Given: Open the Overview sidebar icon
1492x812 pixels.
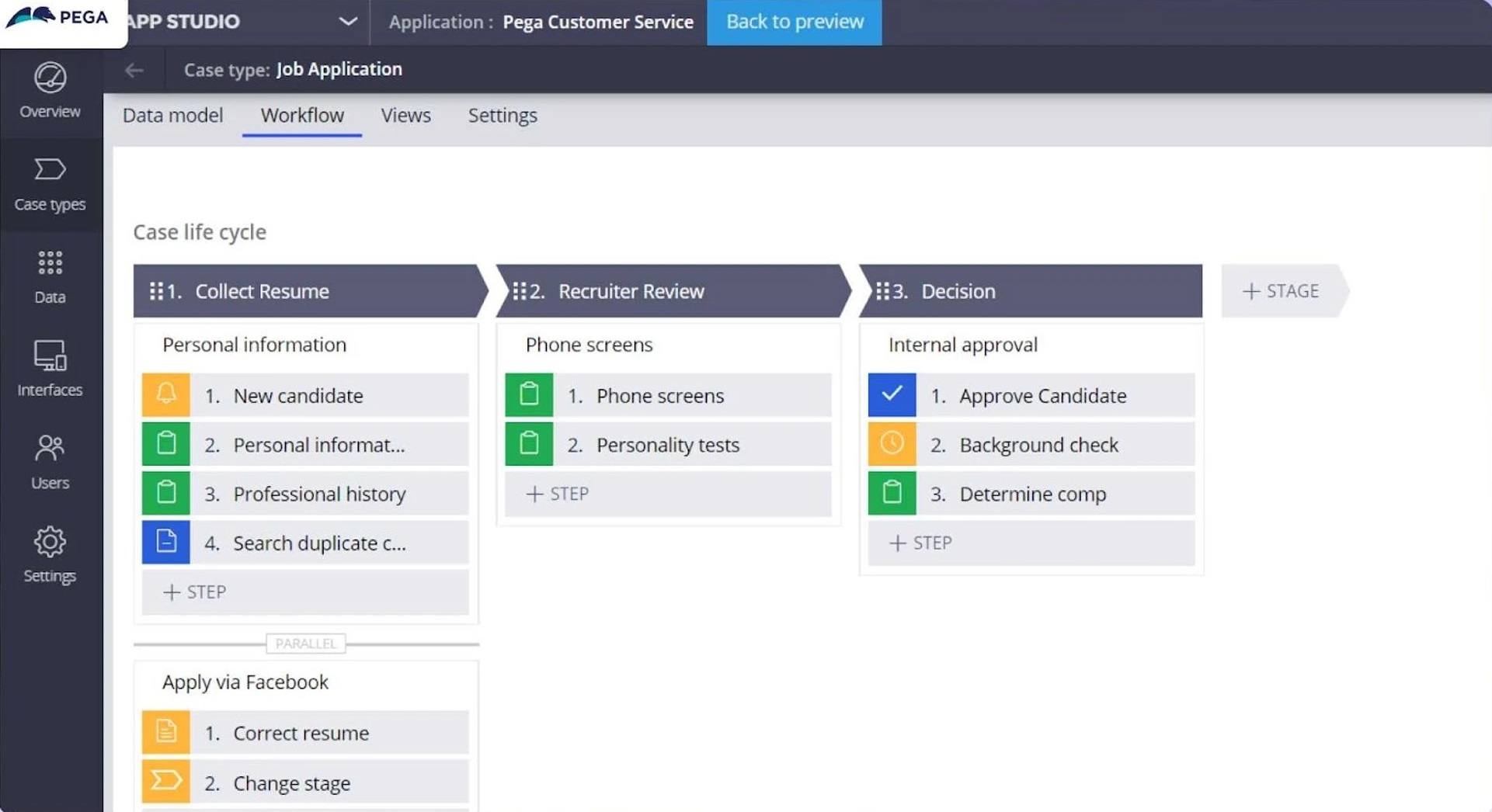Looking at the screenshot, I should tap(50, 91).
